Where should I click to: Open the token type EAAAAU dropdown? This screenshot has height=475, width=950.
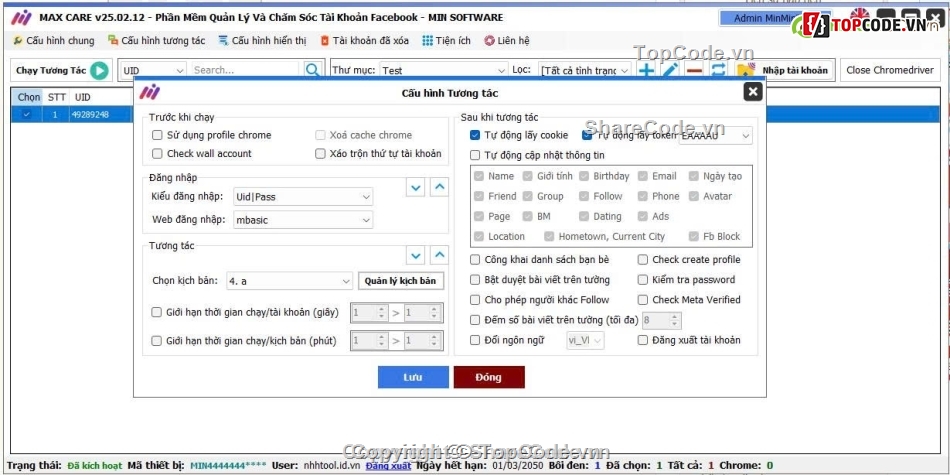pyautogui.click(x=716, y=136)
